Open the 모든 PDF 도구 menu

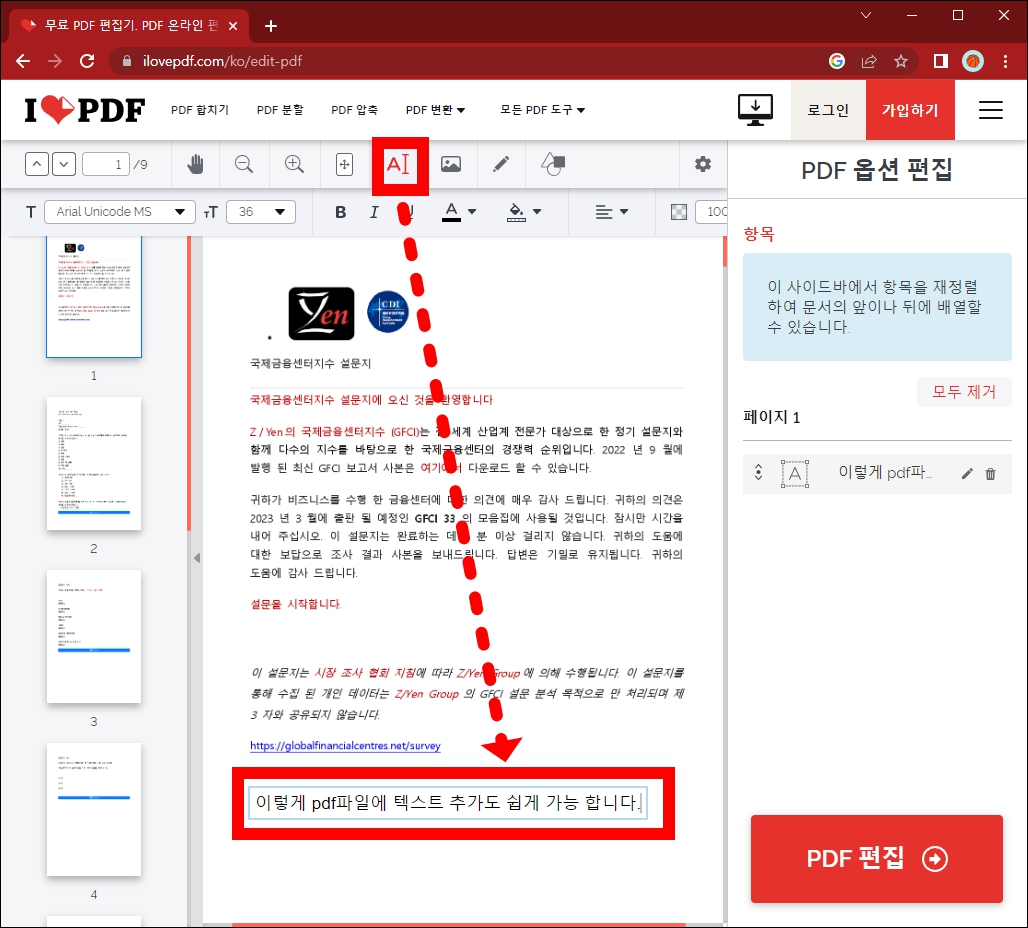(x=540, y=110)
